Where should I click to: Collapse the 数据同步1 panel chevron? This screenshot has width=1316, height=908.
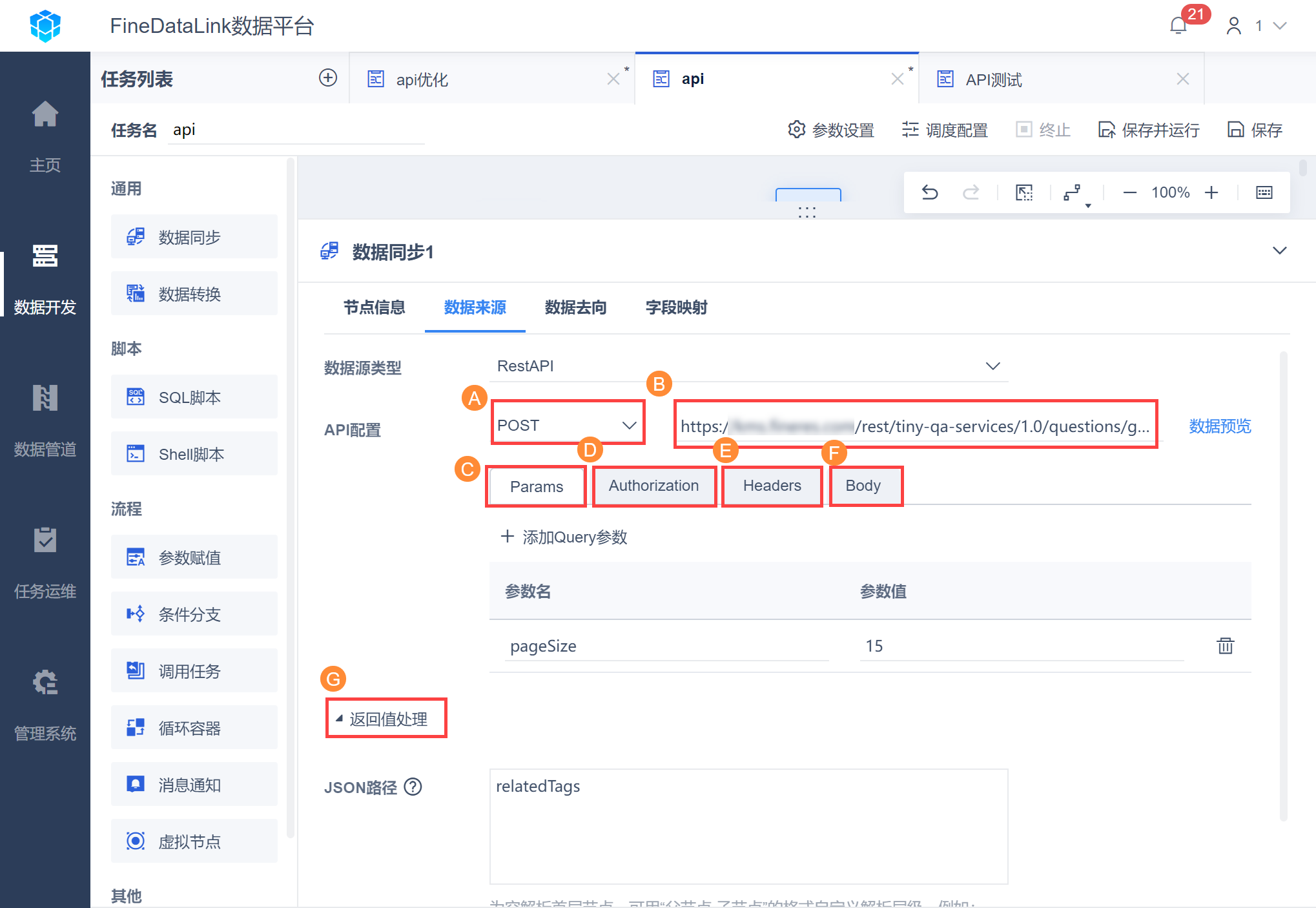[1279, 251]
